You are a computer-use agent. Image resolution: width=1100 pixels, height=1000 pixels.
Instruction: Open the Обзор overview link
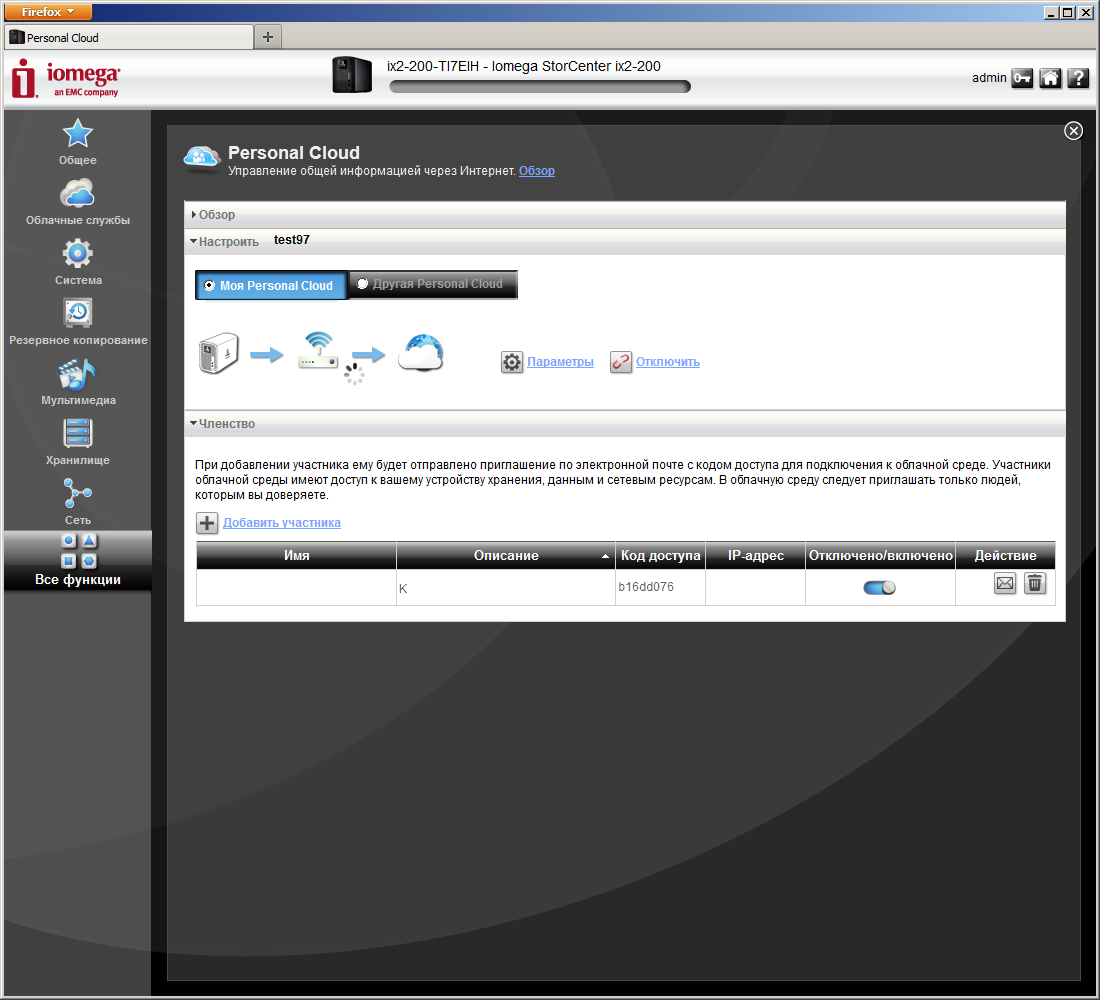point(537,171)
